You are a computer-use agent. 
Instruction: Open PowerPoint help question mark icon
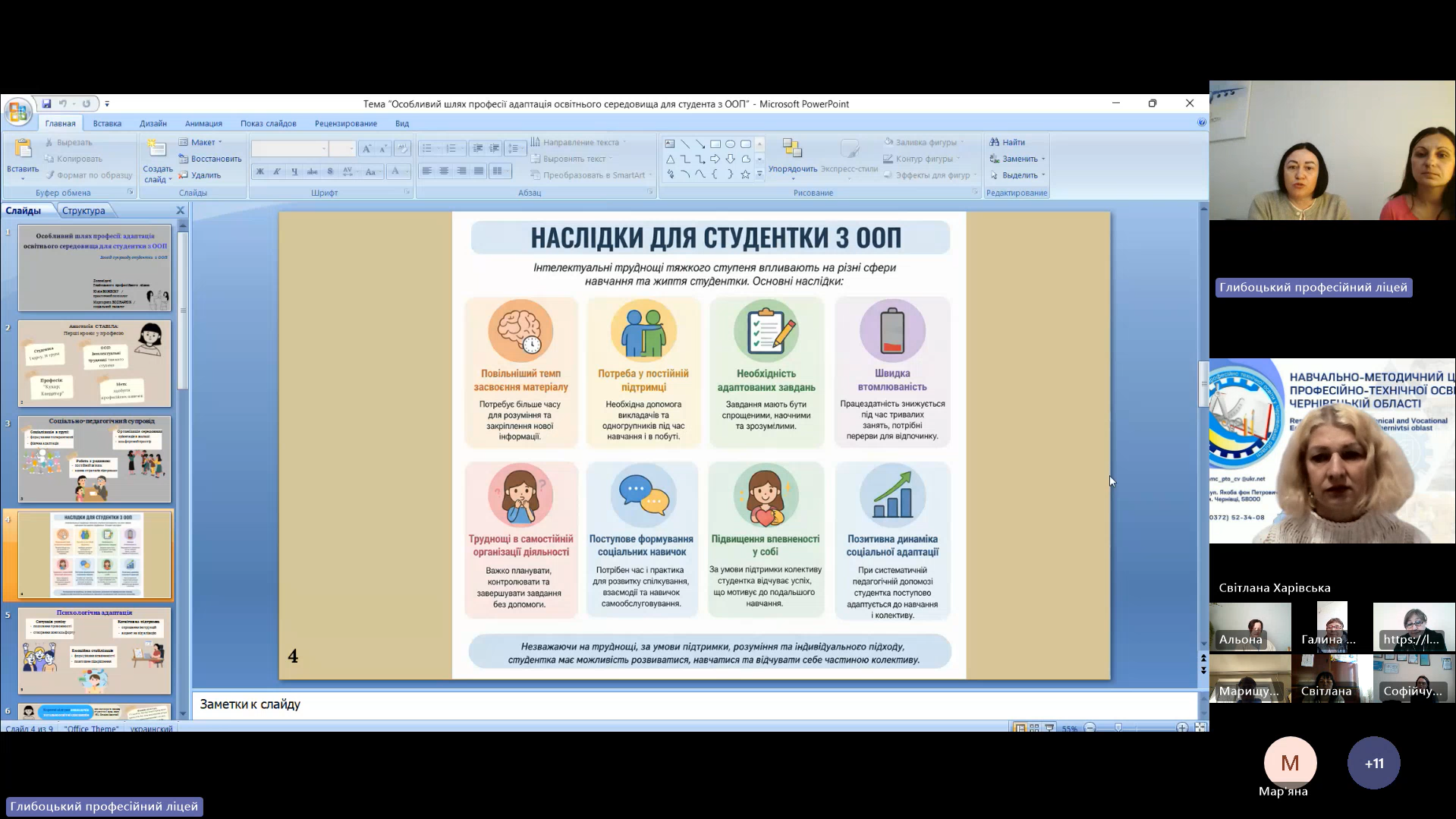click(1202, 122)
